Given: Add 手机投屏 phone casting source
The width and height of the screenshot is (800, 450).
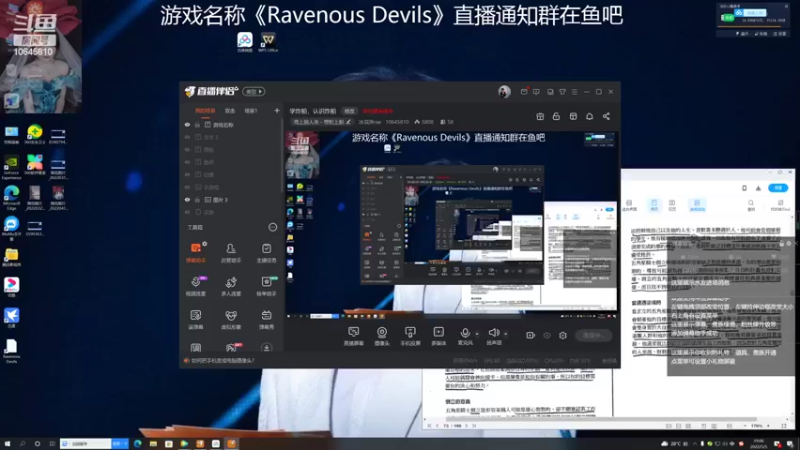Looking at the screenshot, I should tap(410, 336).
